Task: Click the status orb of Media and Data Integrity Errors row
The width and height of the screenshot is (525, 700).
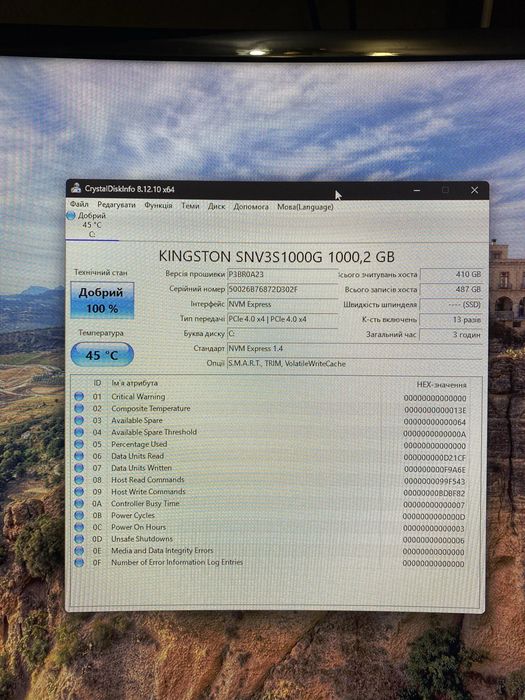Action: [x=79, y=550]
